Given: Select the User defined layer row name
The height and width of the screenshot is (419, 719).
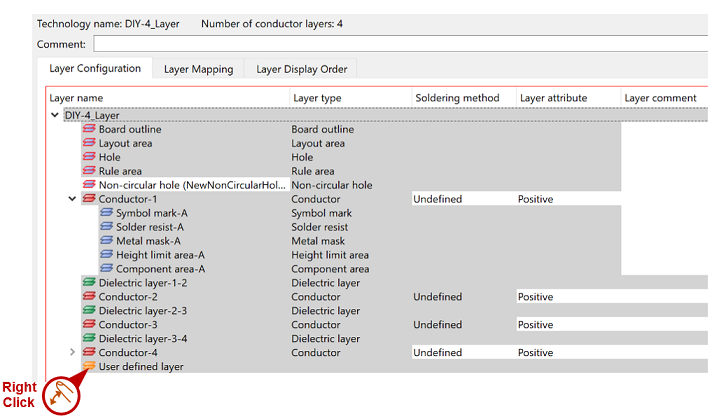Looking at the screenshot, I should [141, 367].
